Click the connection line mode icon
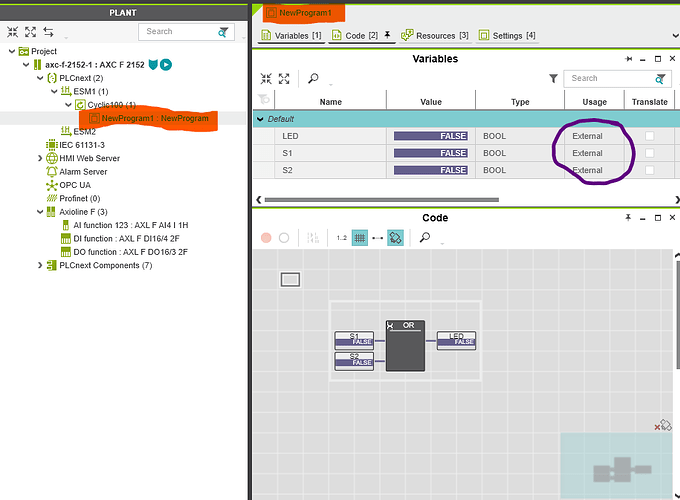680x500 pixels. 377,238
